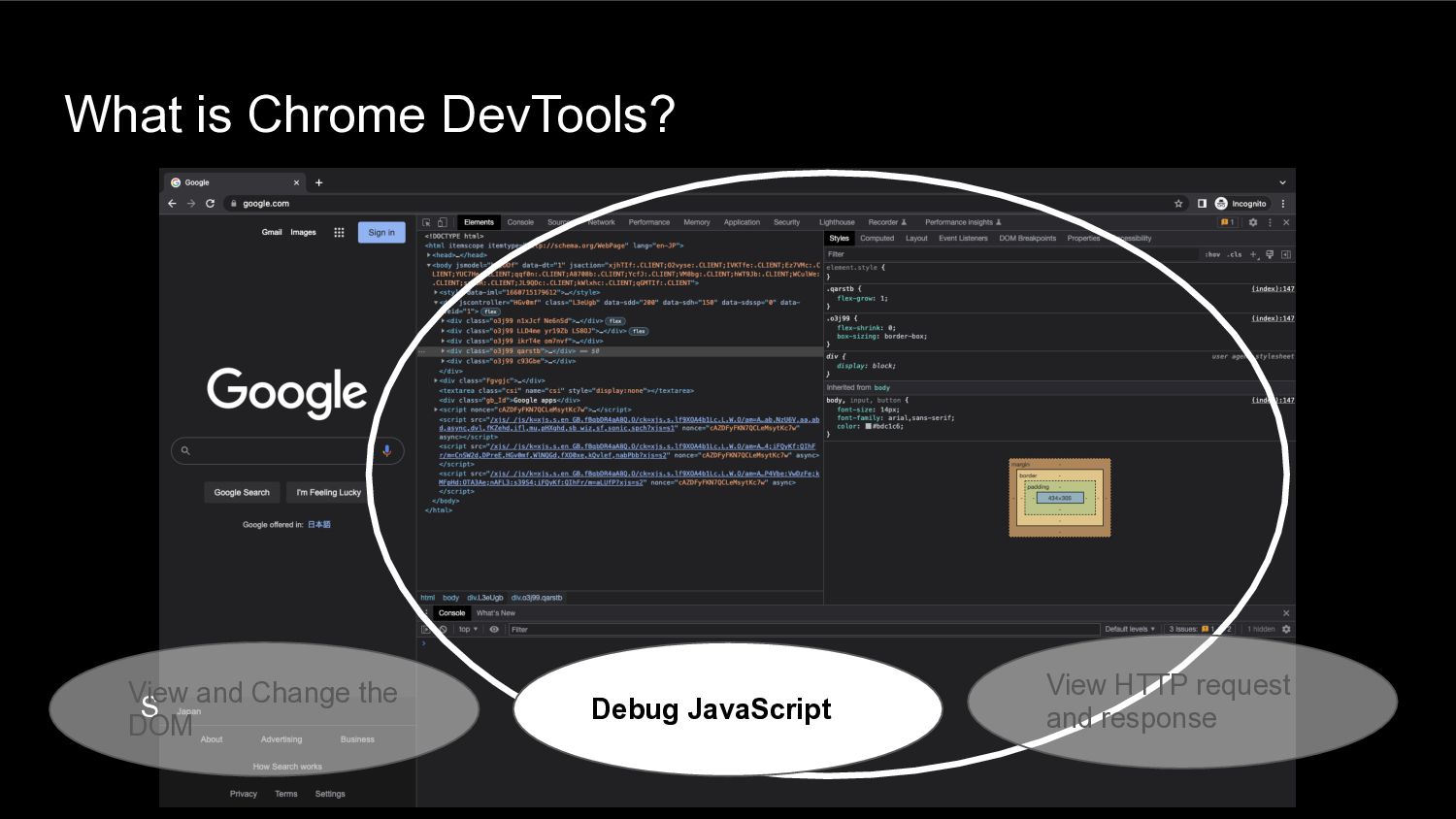Toggle the rendering emulations icon in Styles

pos(1270,254)
